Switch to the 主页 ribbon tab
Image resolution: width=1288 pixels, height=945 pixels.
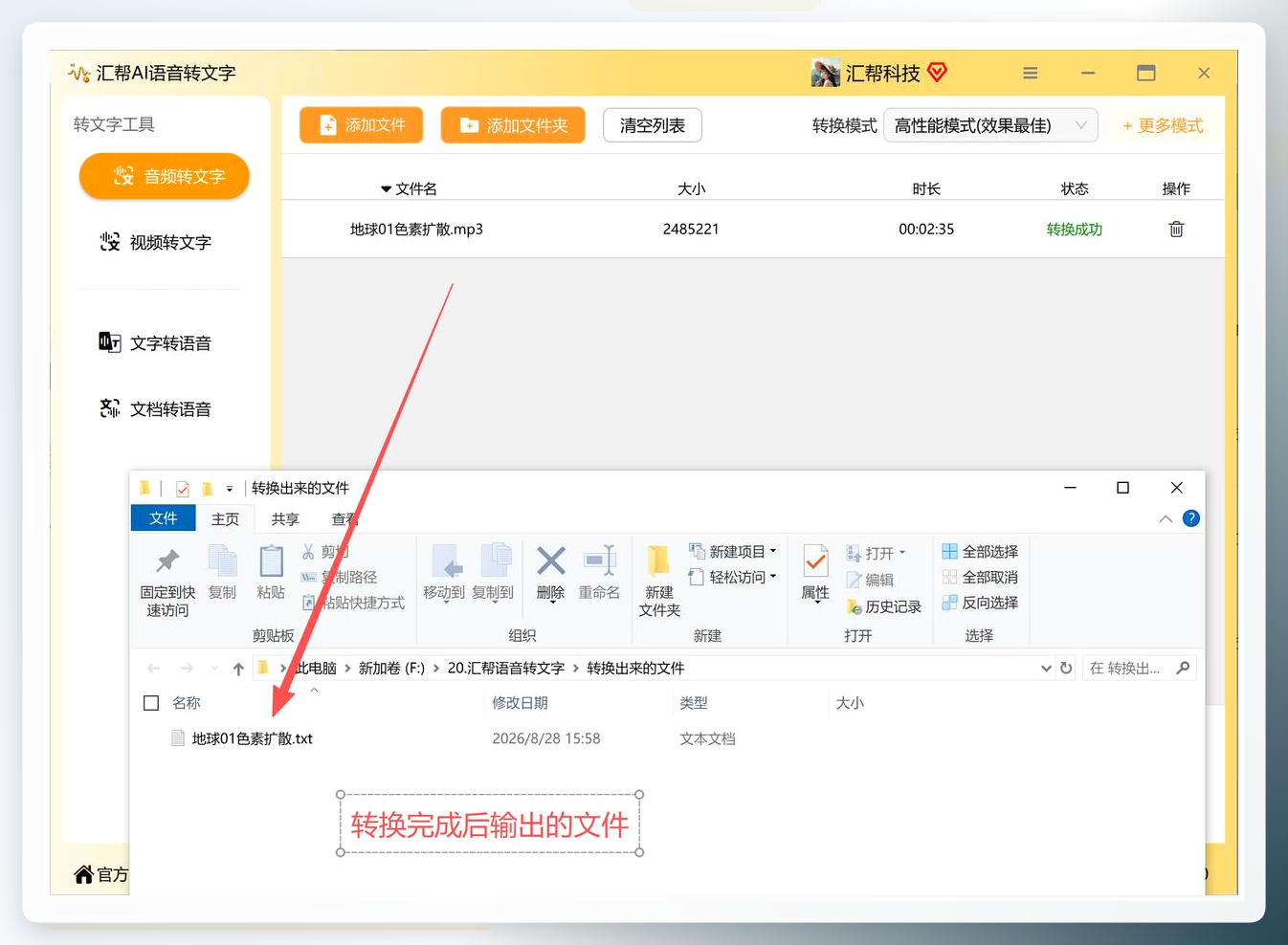click(225, 518)
